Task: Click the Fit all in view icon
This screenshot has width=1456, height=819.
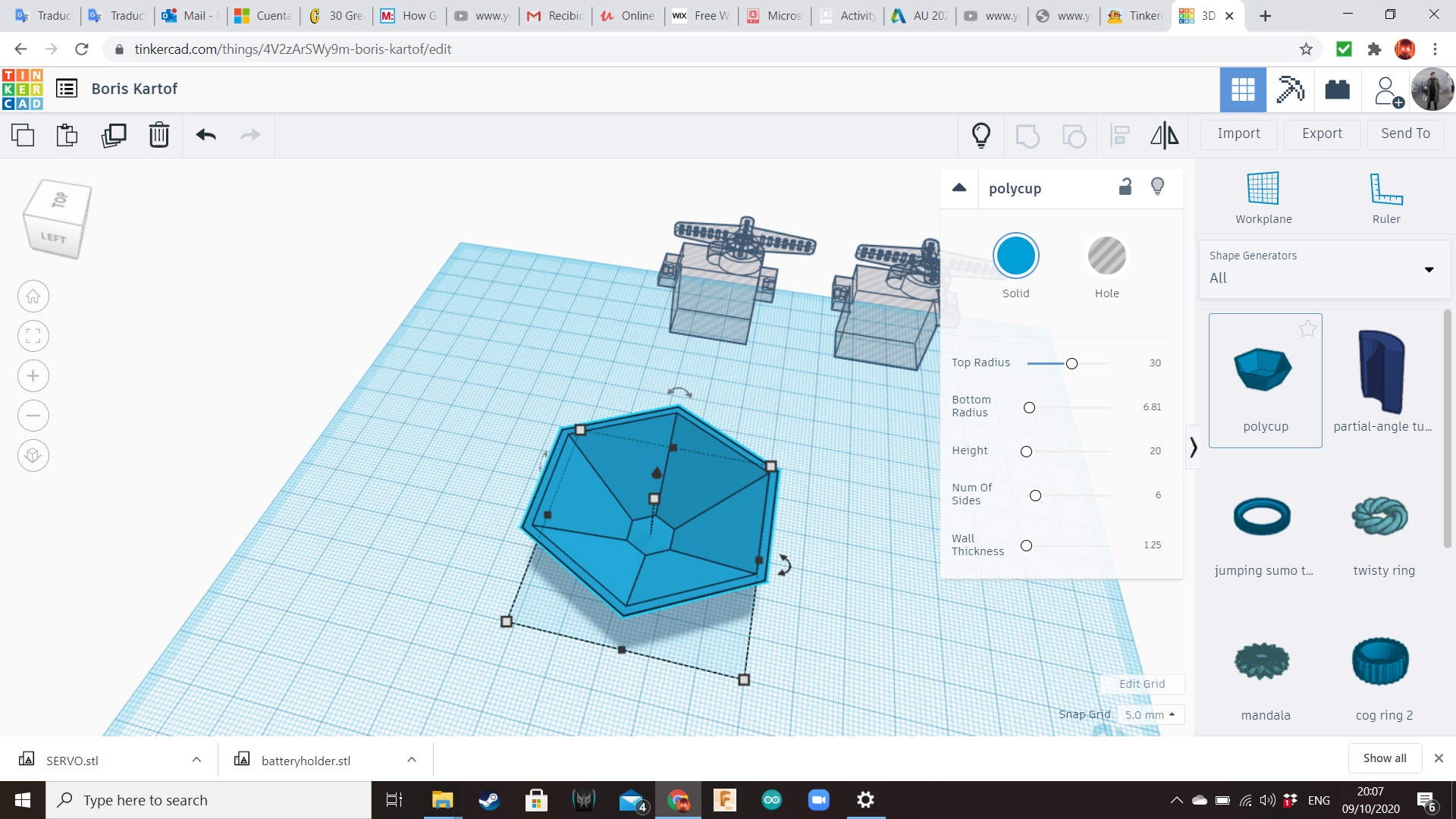Action: click(x=33, y=336)
